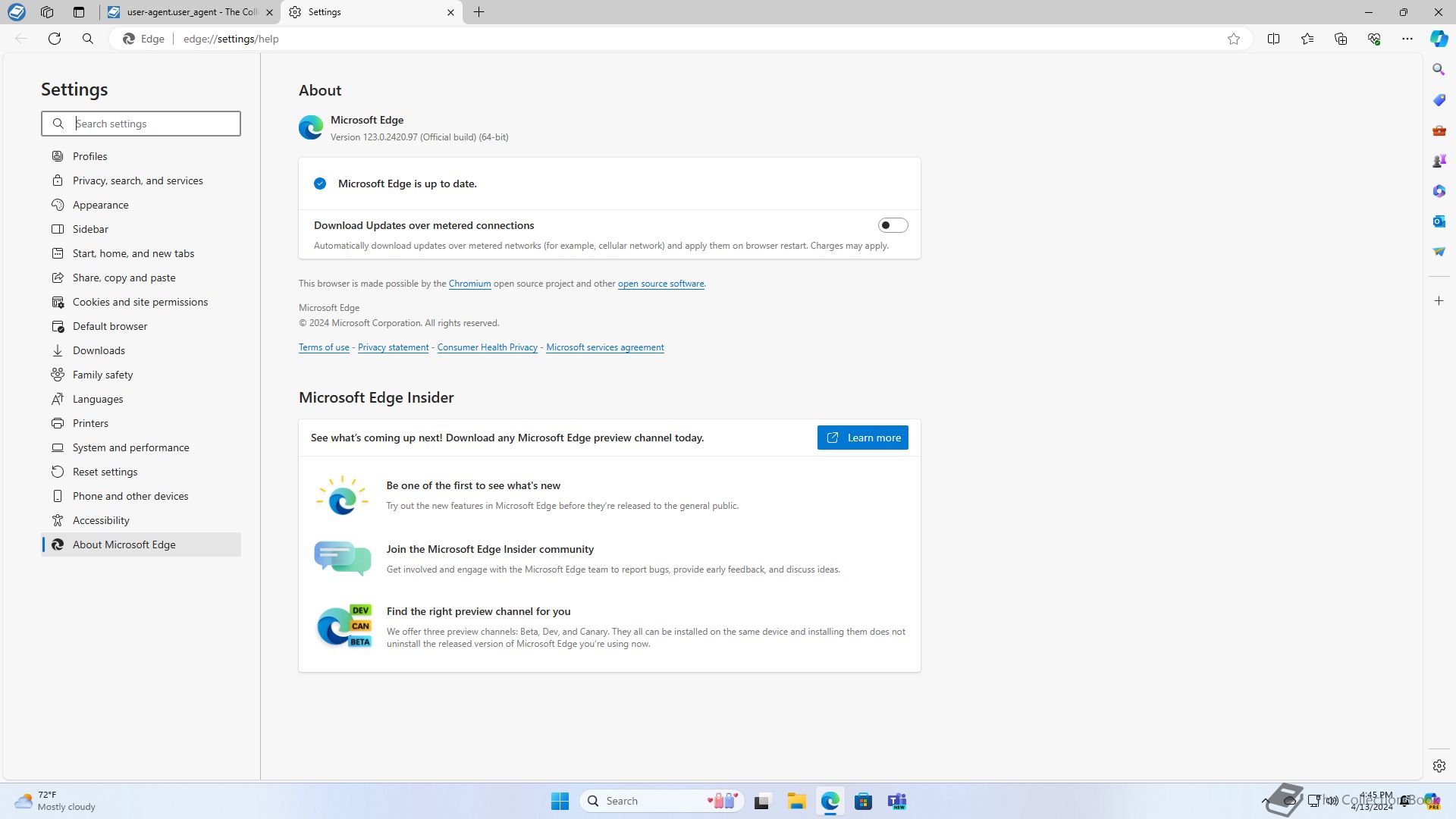
Task: Open sidebar Games chess icon
Action: pos(1439,160)
